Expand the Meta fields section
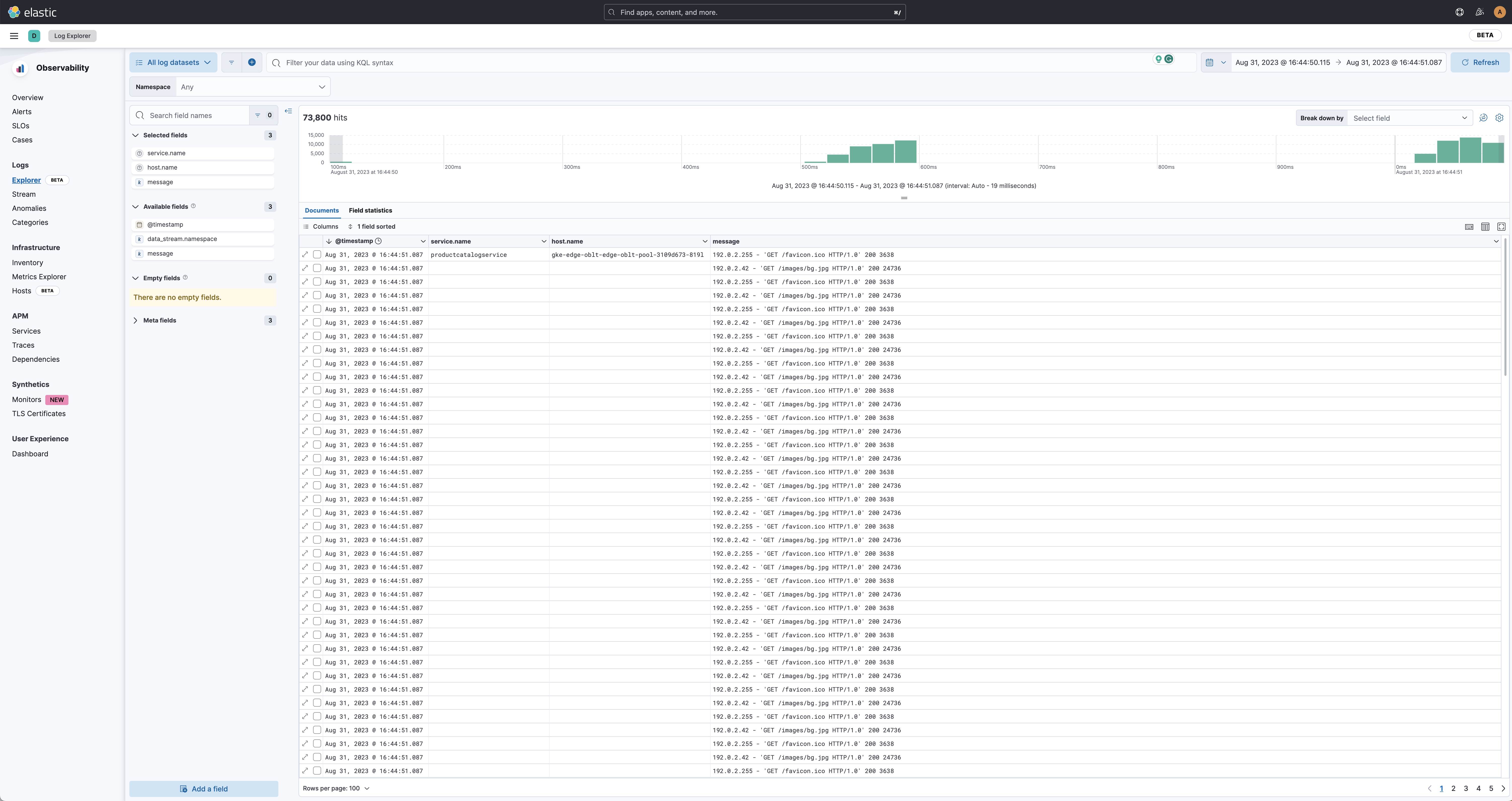The image size is (1512, 801). click(136, 321)
